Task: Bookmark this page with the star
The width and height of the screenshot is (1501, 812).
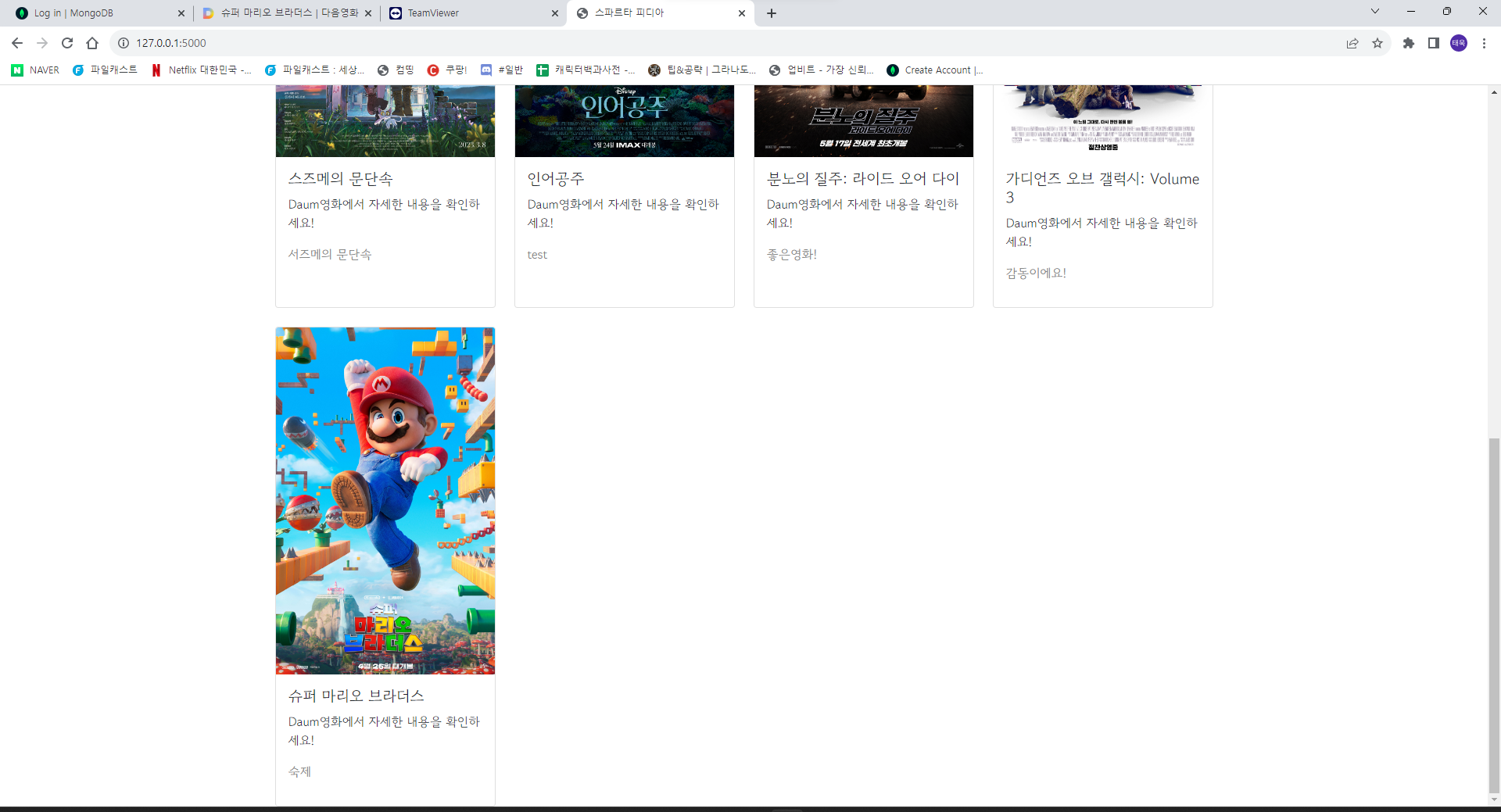Action: click(x=1377, y=43)
